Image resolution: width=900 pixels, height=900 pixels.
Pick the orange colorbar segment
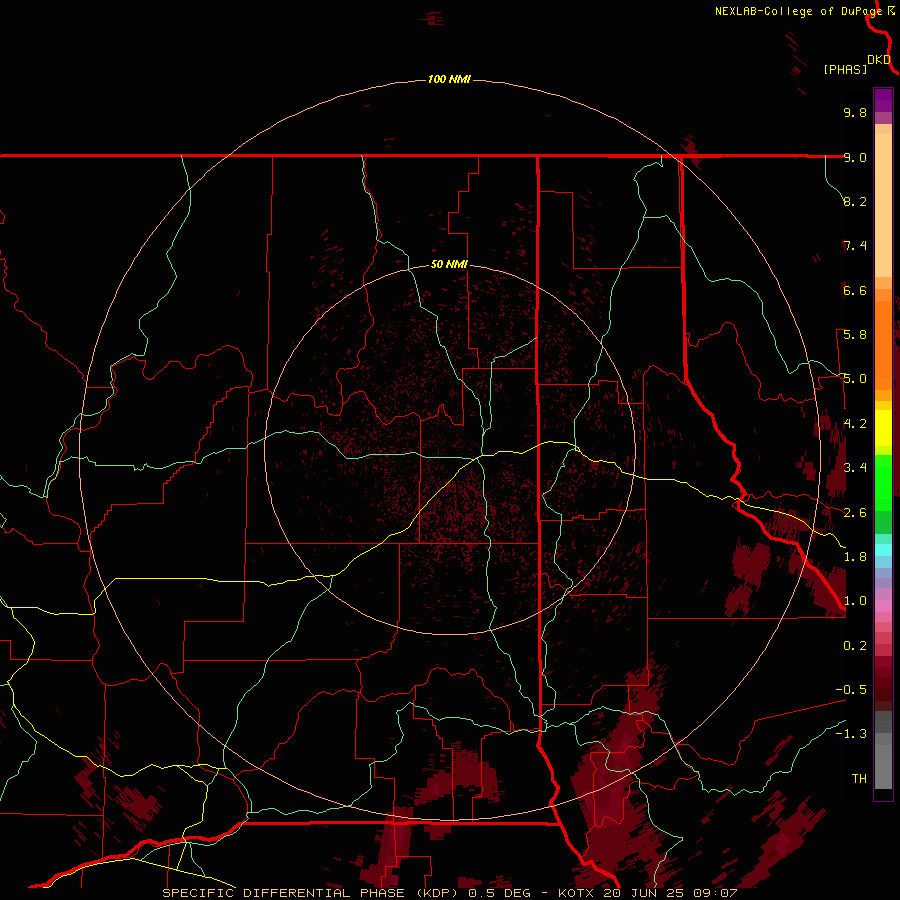point(883,345)
